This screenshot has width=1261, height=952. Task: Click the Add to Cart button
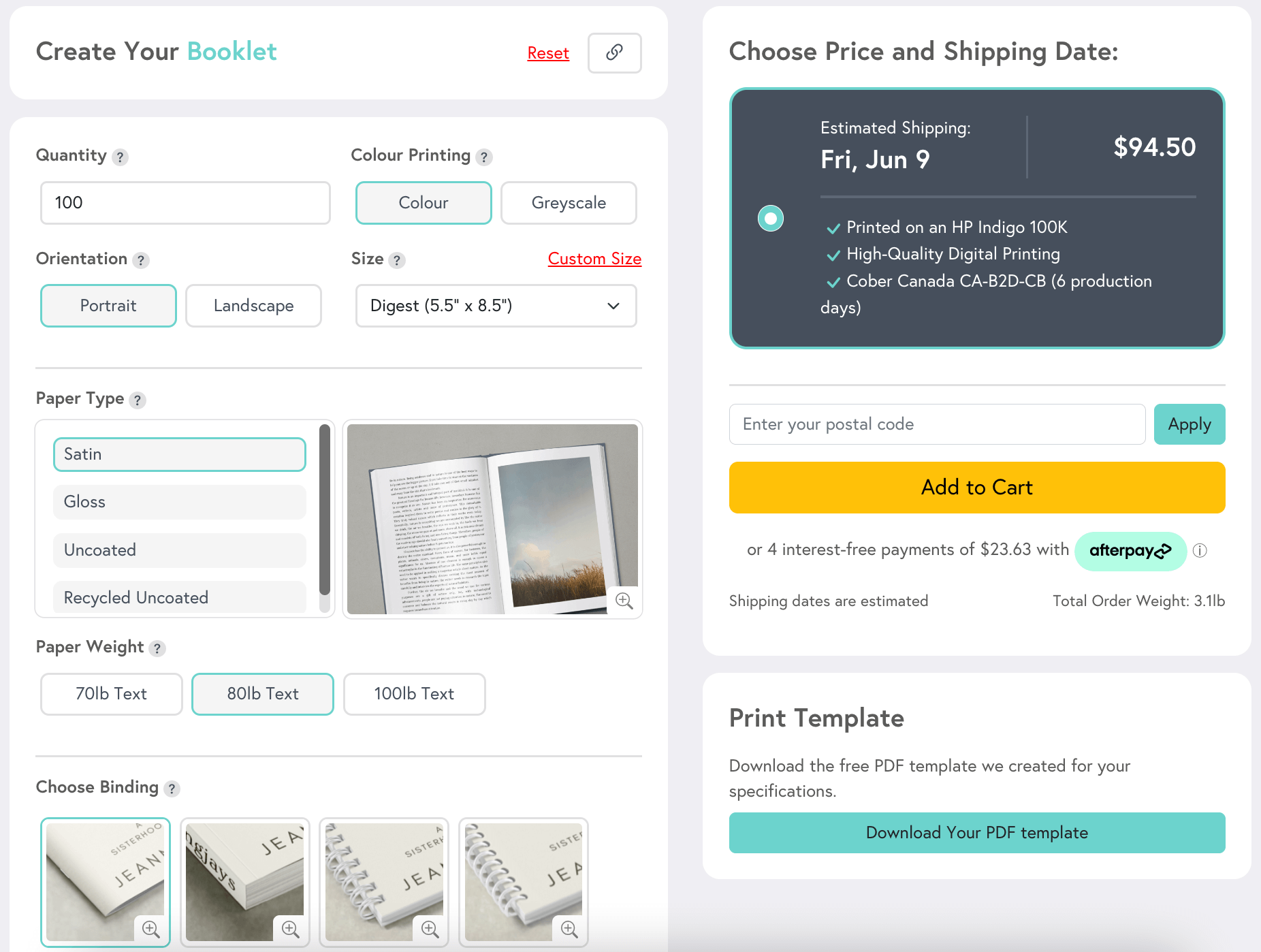pyautogui.click(x=976, y=488)
